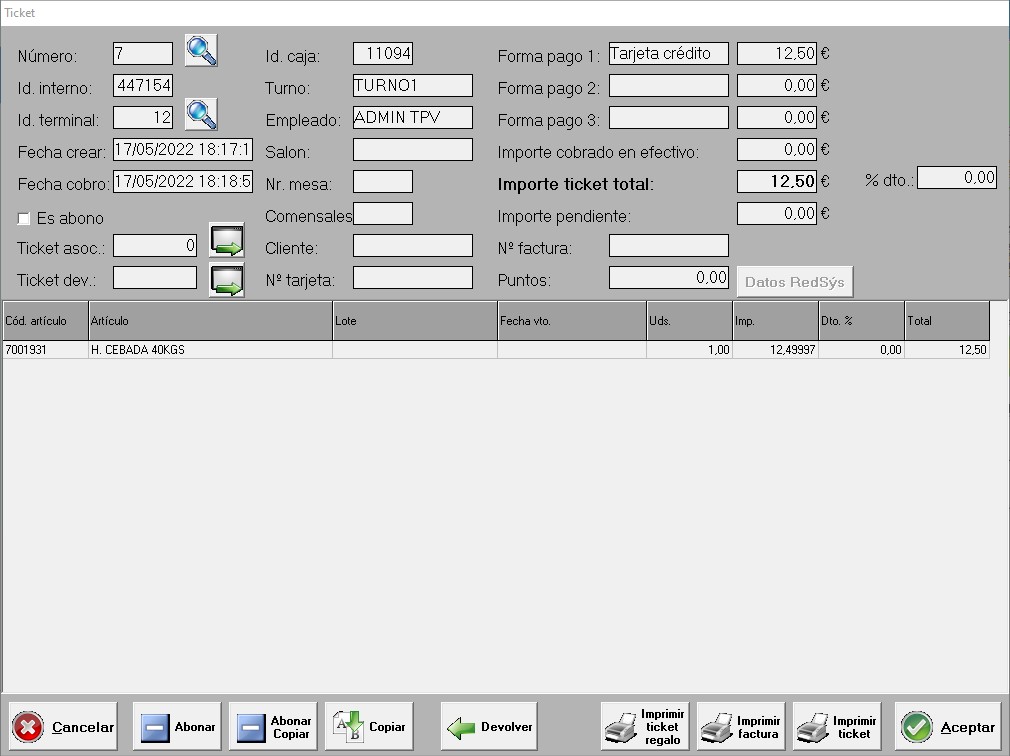Enable the Es abono checkbox
The height and width of the screenshot is (756, 1010).
(25, 218)
